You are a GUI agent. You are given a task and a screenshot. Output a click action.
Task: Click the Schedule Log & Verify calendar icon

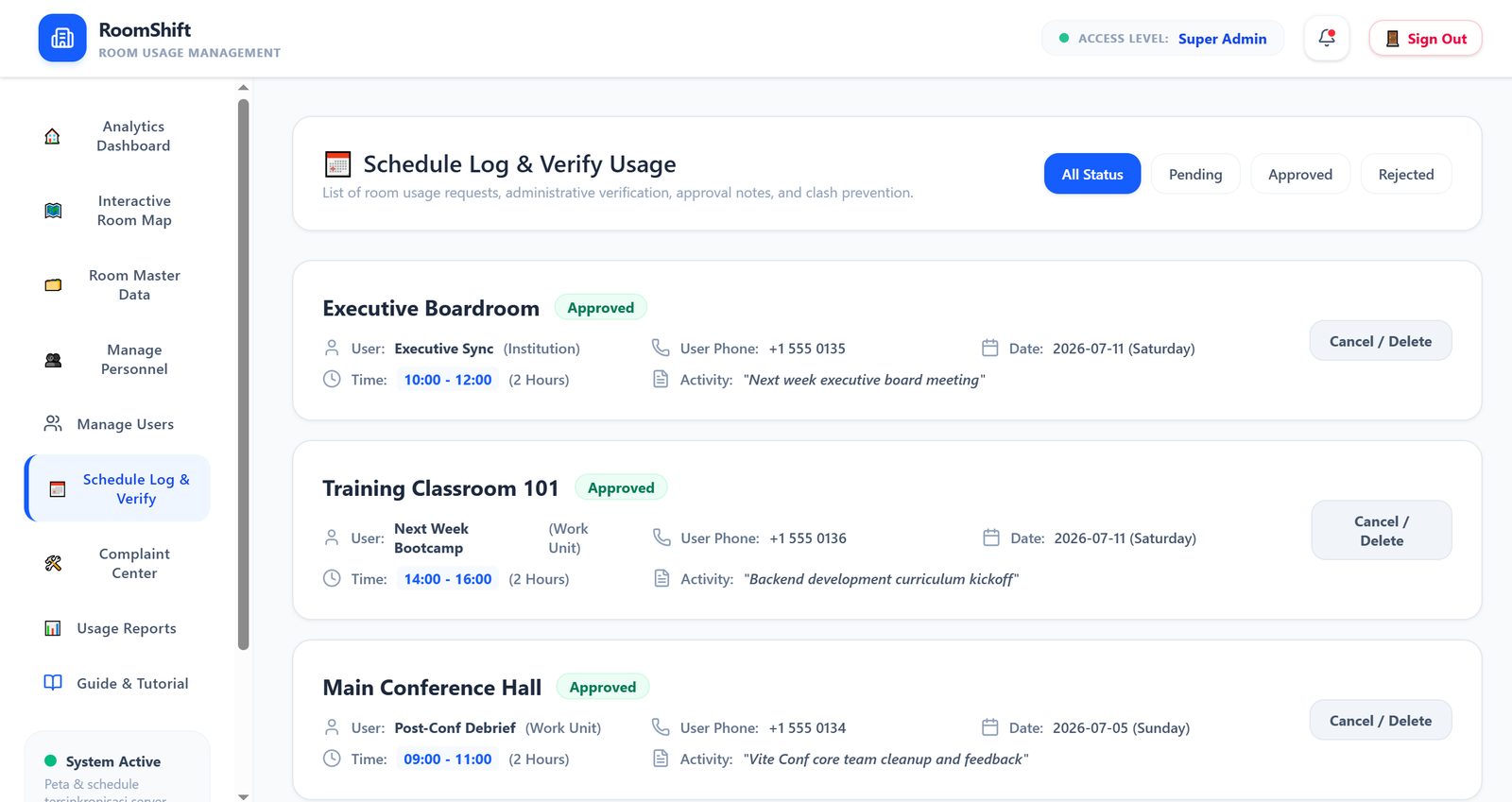pyautogui.click(x=58, y=489)
